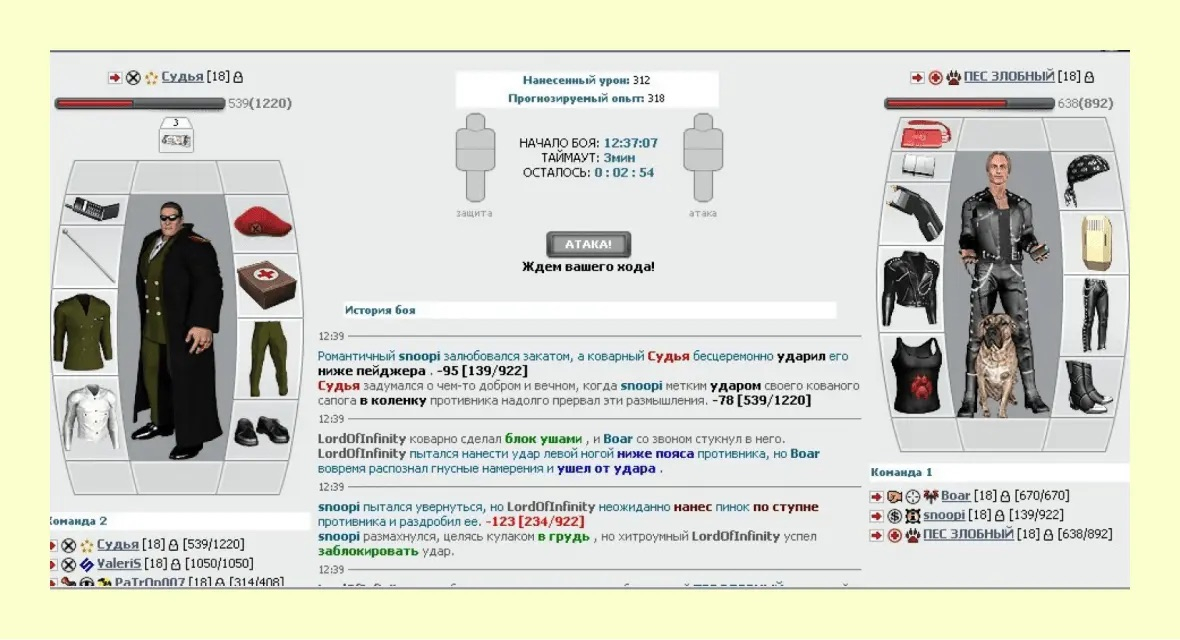Click the История боя header
The height and width of the screenshot is (640, 1180).
click(380, 309)
